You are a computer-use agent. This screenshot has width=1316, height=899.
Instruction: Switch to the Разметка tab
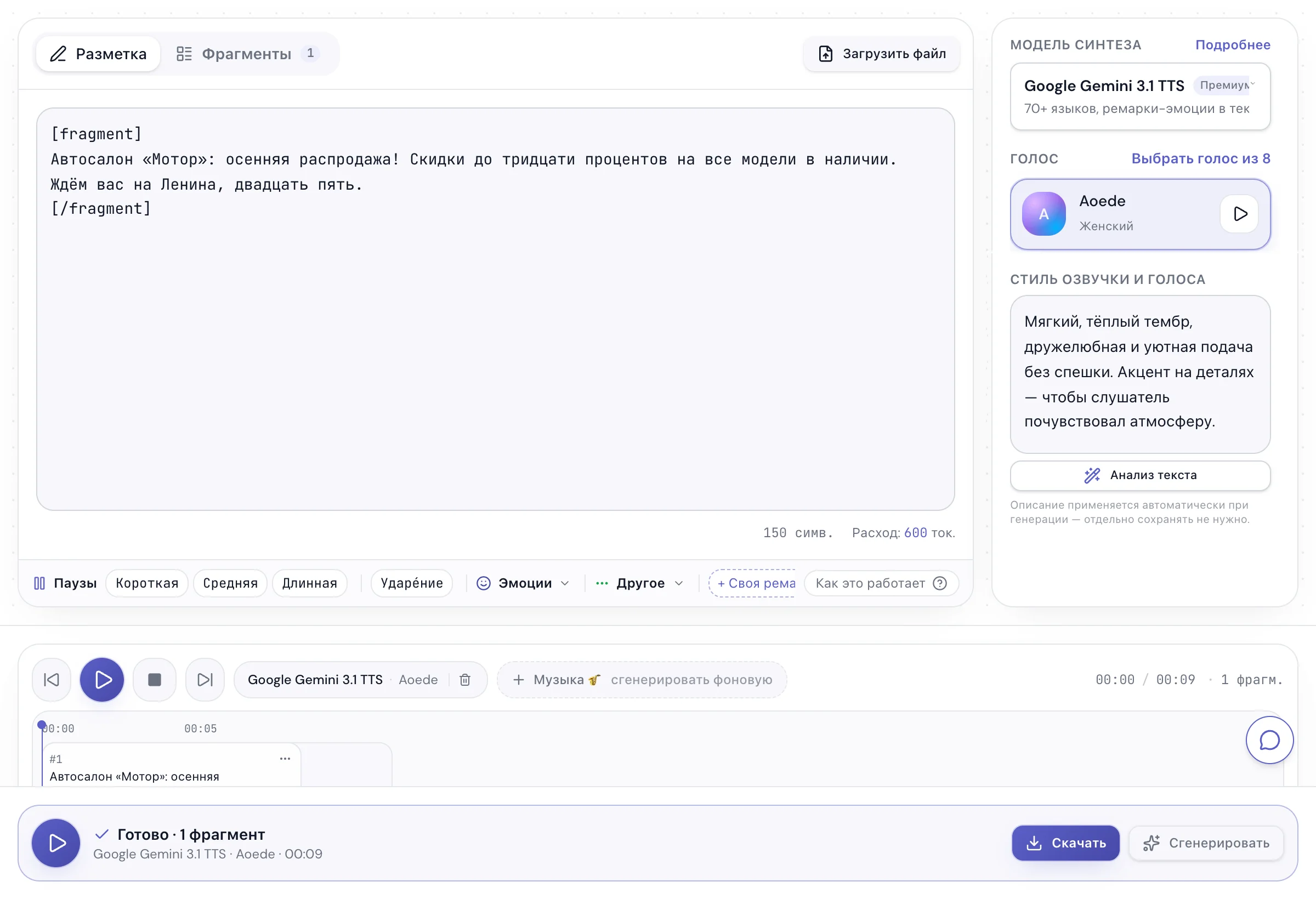[x=98, y=54]
